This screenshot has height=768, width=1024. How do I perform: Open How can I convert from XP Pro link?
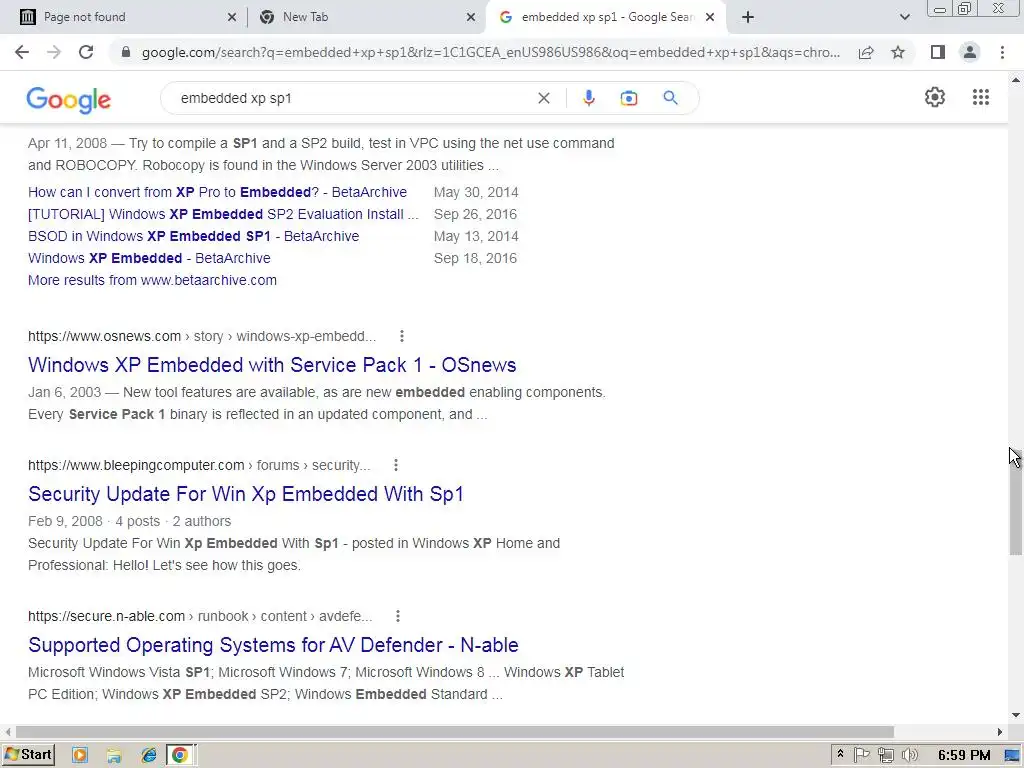[x=217, y=192]
